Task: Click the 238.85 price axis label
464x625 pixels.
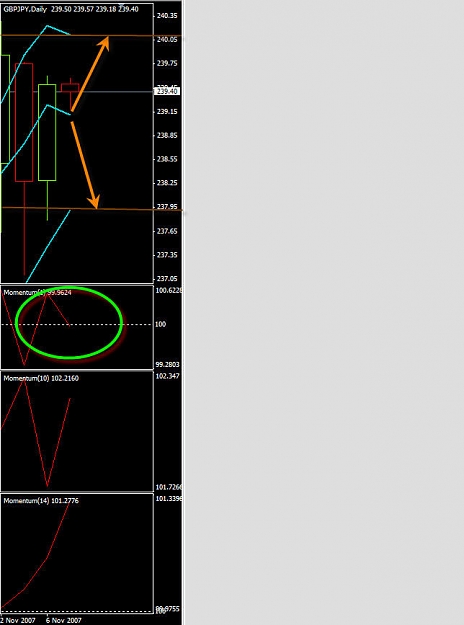Action: (x=167, y=136)
